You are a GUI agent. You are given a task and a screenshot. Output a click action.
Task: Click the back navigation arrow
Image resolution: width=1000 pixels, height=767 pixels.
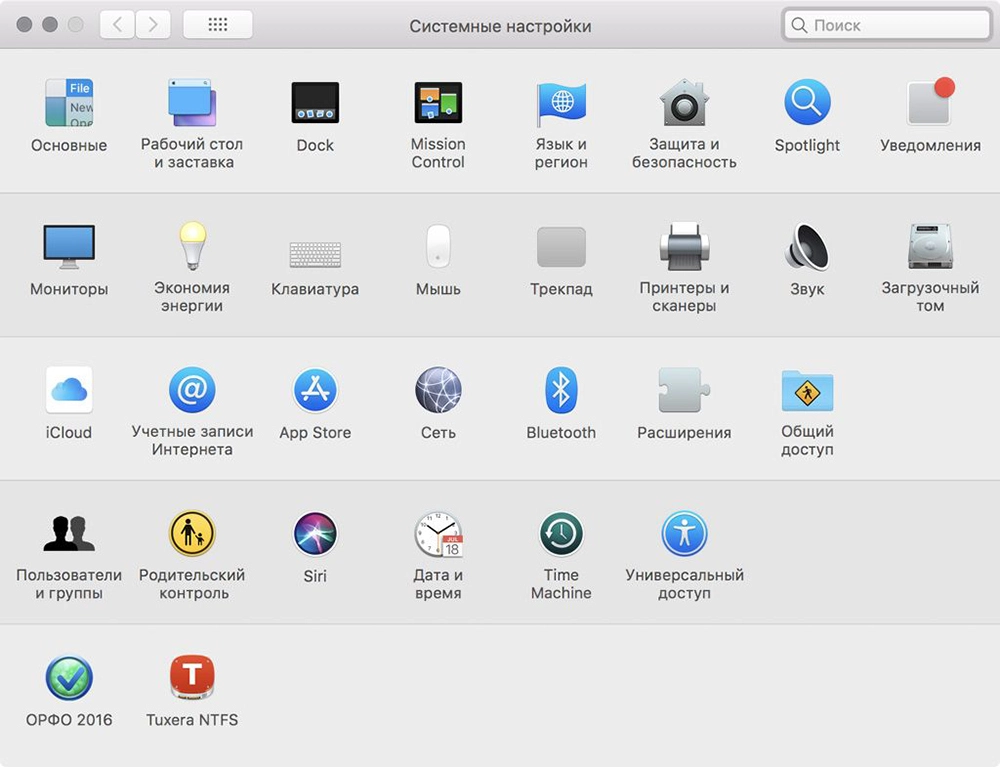coord(118,25)
